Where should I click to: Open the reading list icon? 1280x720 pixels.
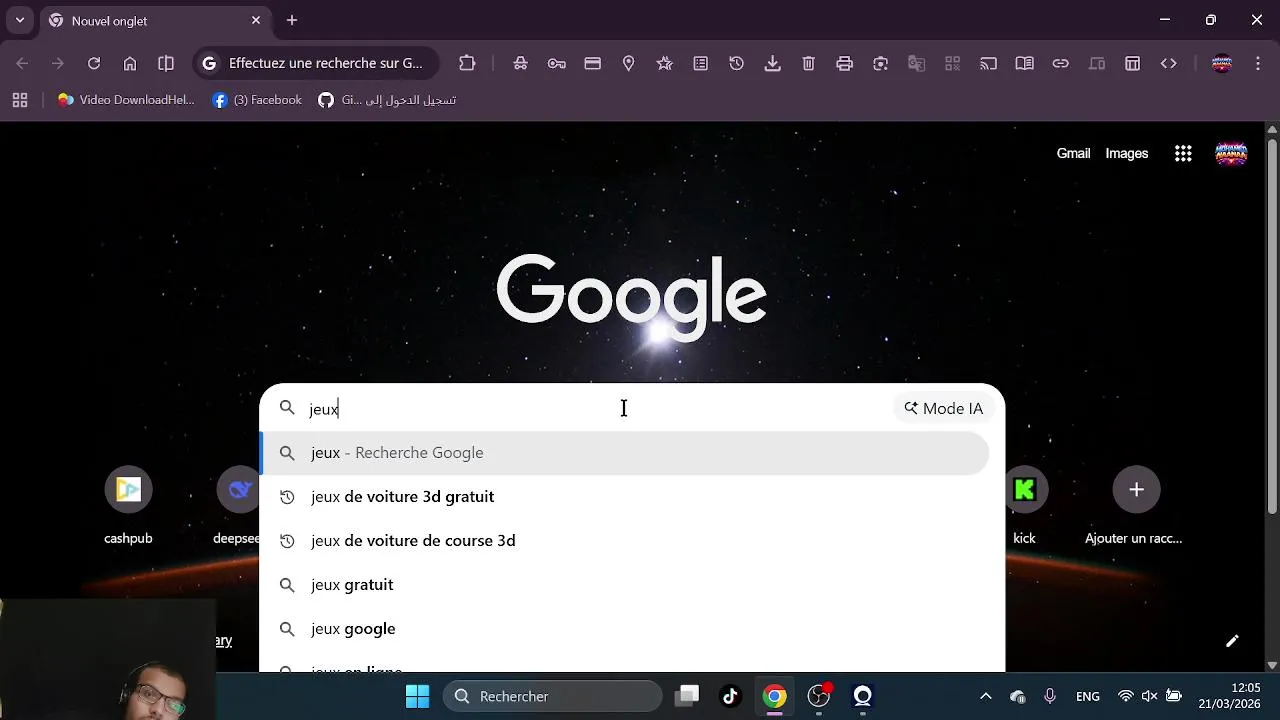point(701,63)
